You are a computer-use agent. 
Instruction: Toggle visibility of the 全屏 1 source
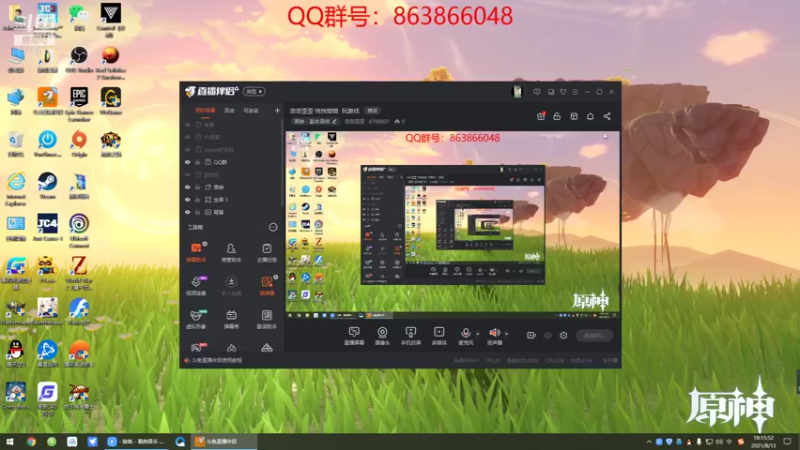[x=188, y=199]
